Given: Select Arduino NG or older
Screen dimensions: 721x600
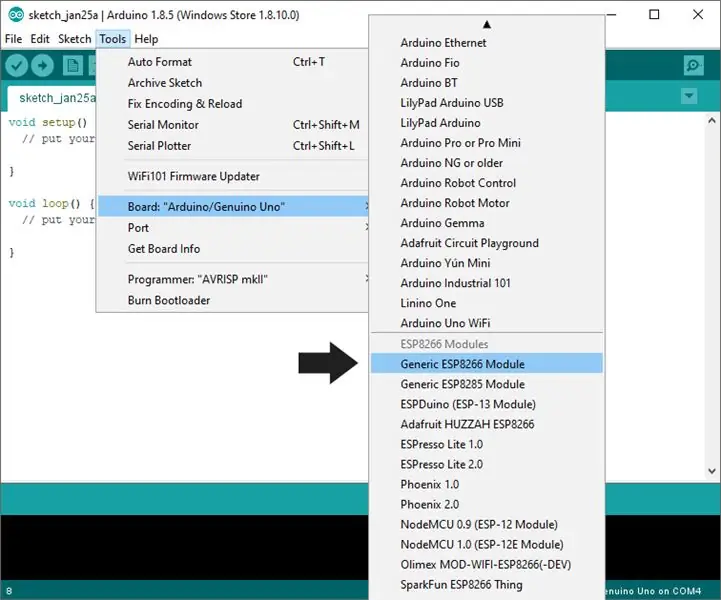Looking at the screenshot, I should tap(486, 163).
